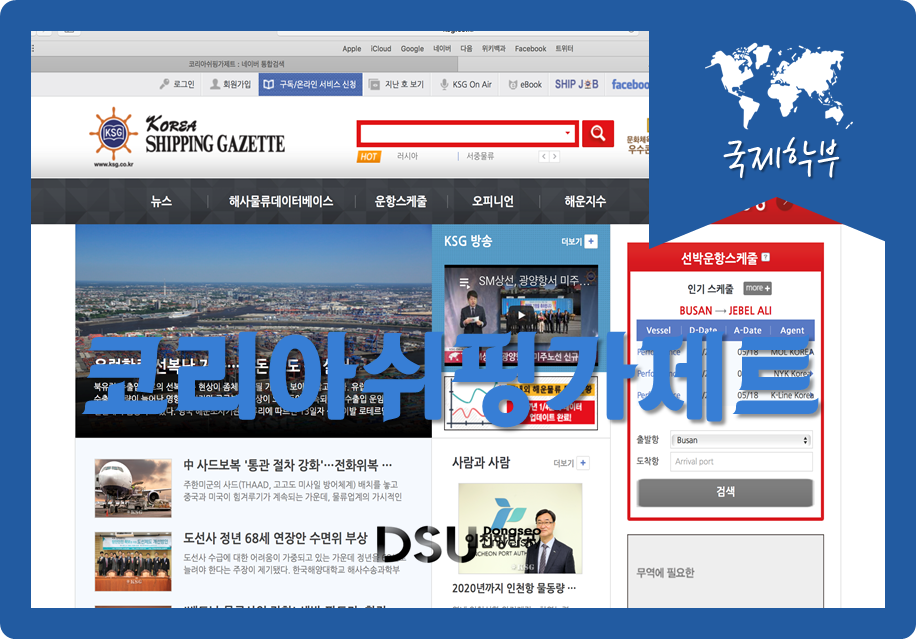This screenshot has width=916, height=639.
Task: Click inside the red-bordered search field
Action: tap(467, 134)
